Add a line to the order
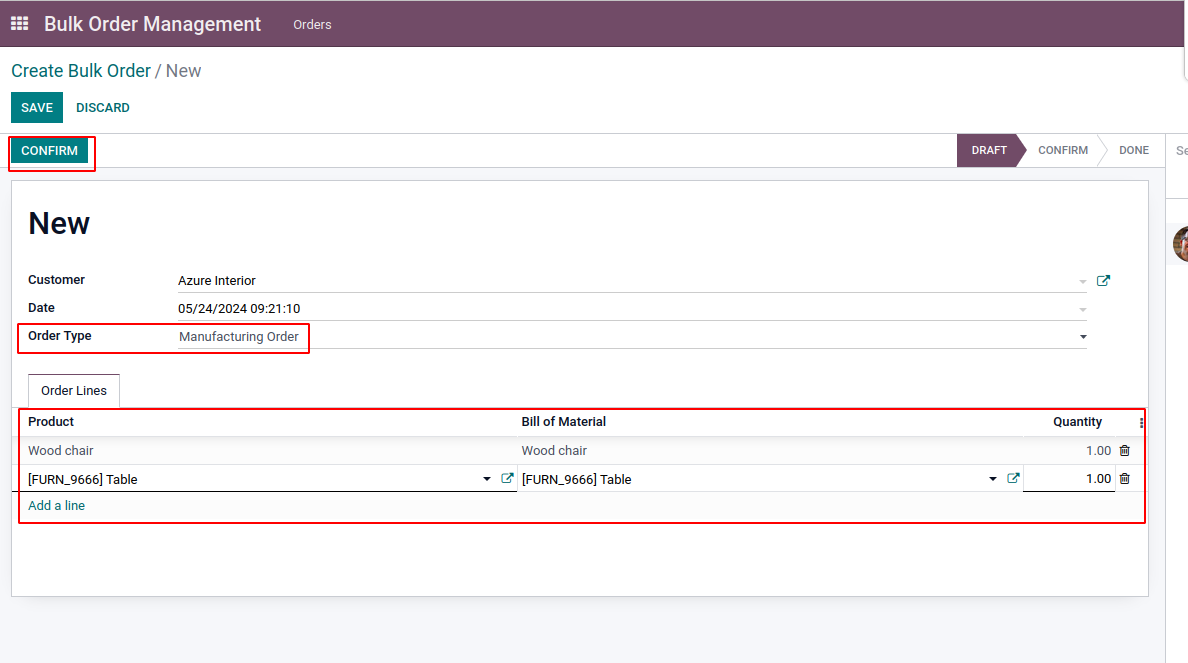1188x663 pixels. point(56,505)
